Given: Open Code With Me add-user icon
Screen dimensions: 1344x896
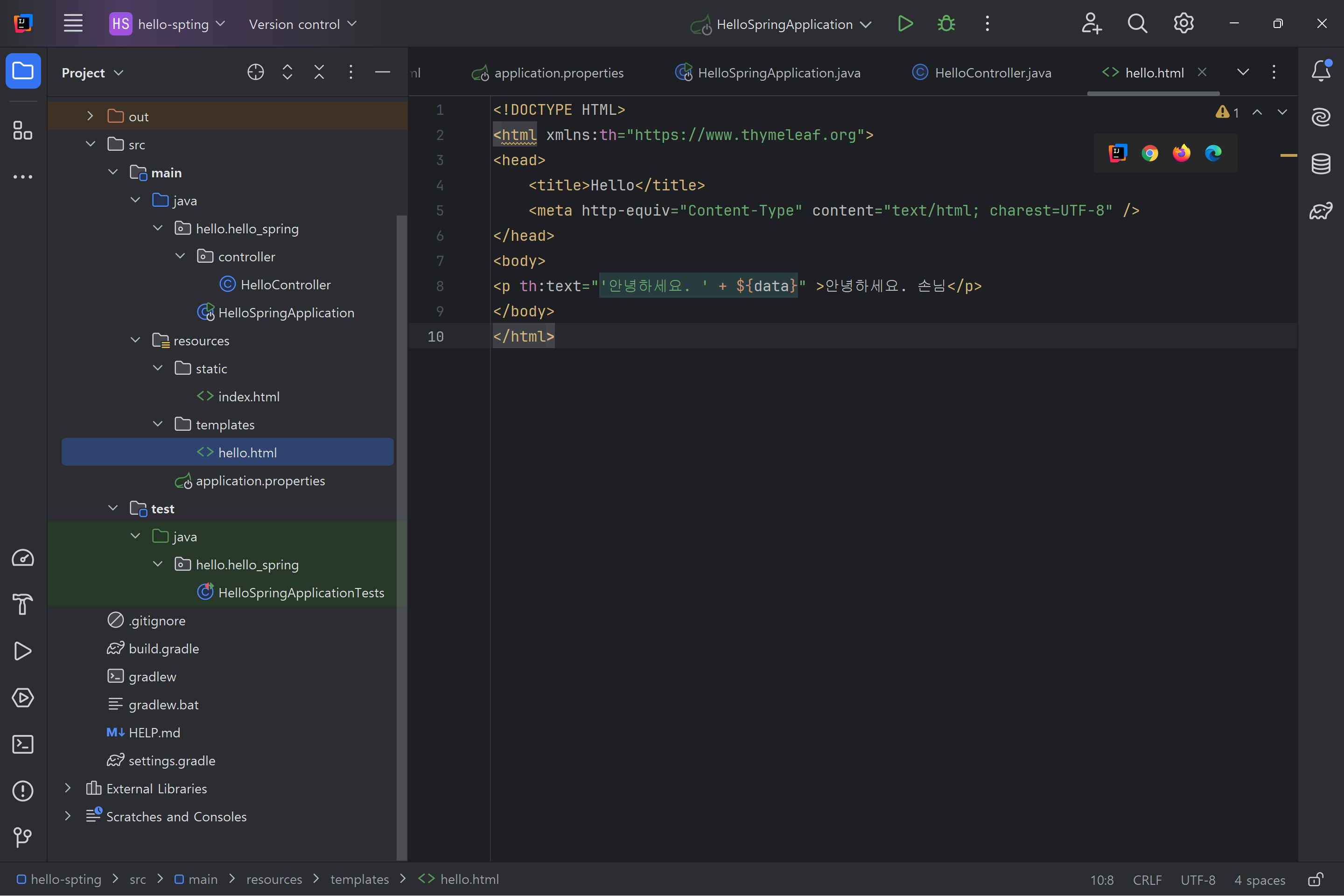Looking at the screenshot, I should tap(1091, 23).
